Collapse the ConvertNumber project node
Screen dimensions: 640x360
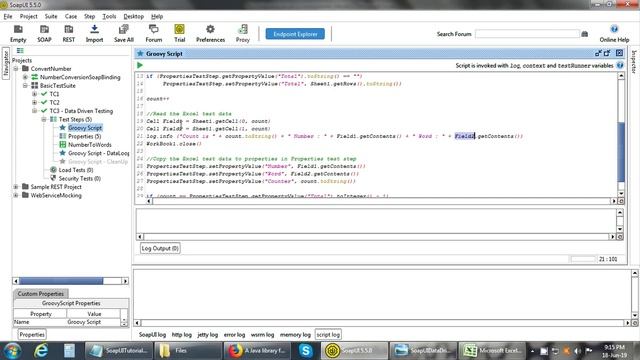(x=16, y=69)
